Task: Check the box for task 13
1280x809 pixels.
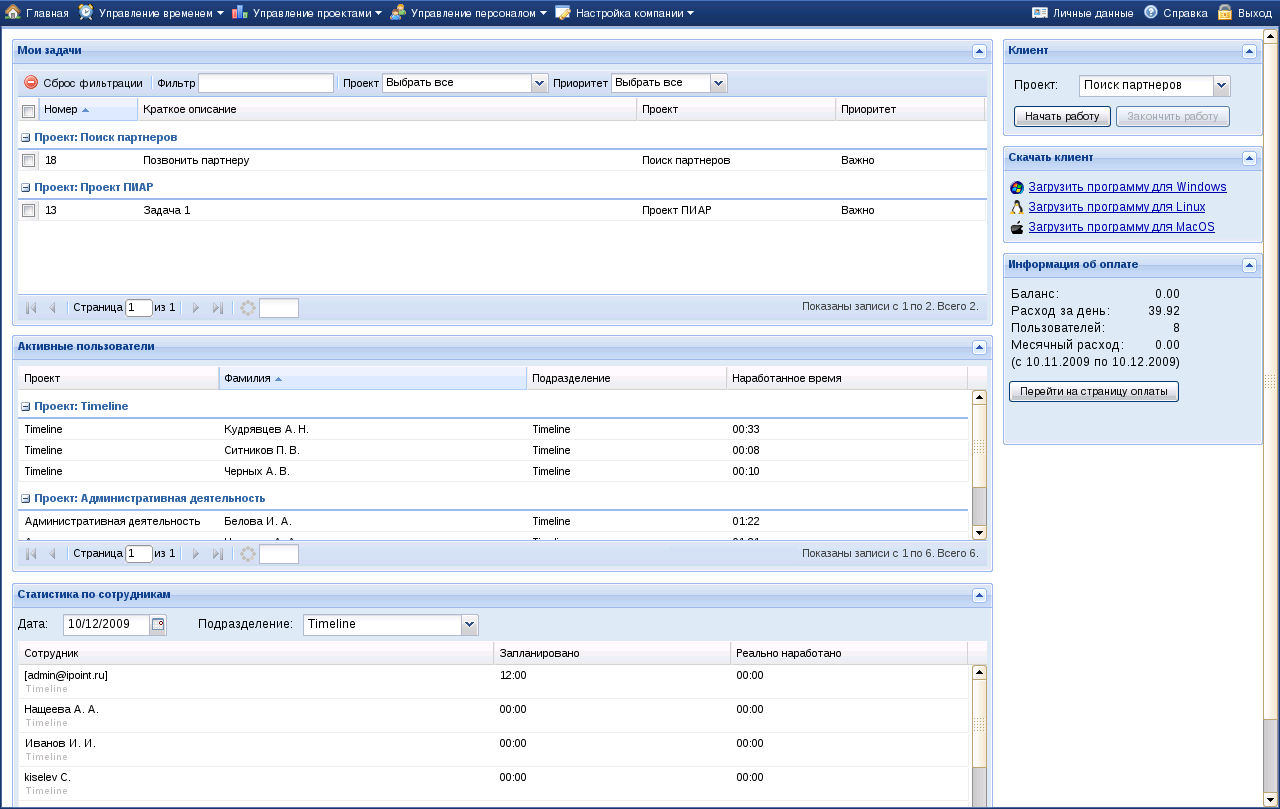Action: pos(29,210)
